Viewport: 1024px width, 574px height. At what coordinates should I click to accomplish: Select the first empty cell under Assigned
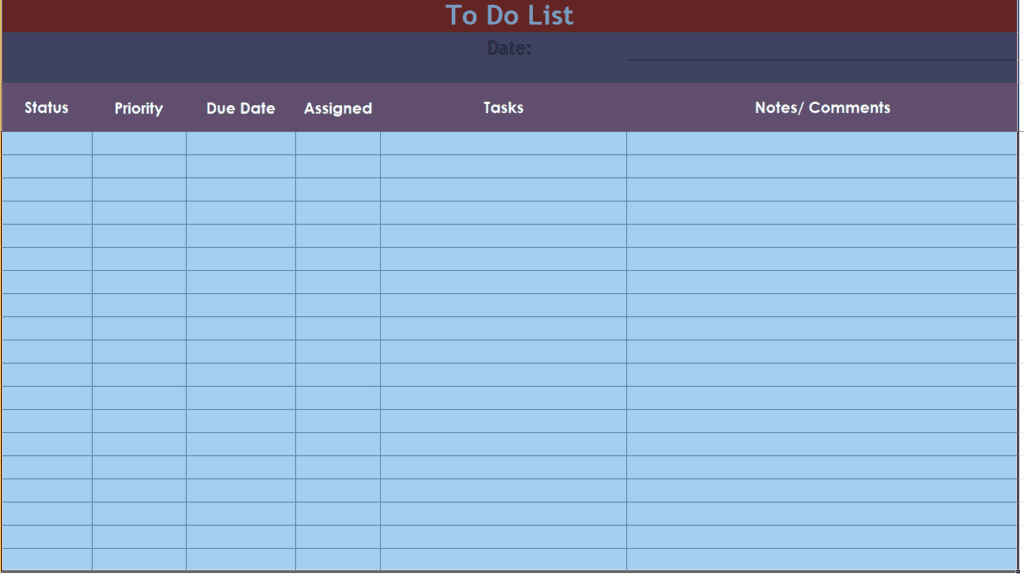[x=338, y=143]
